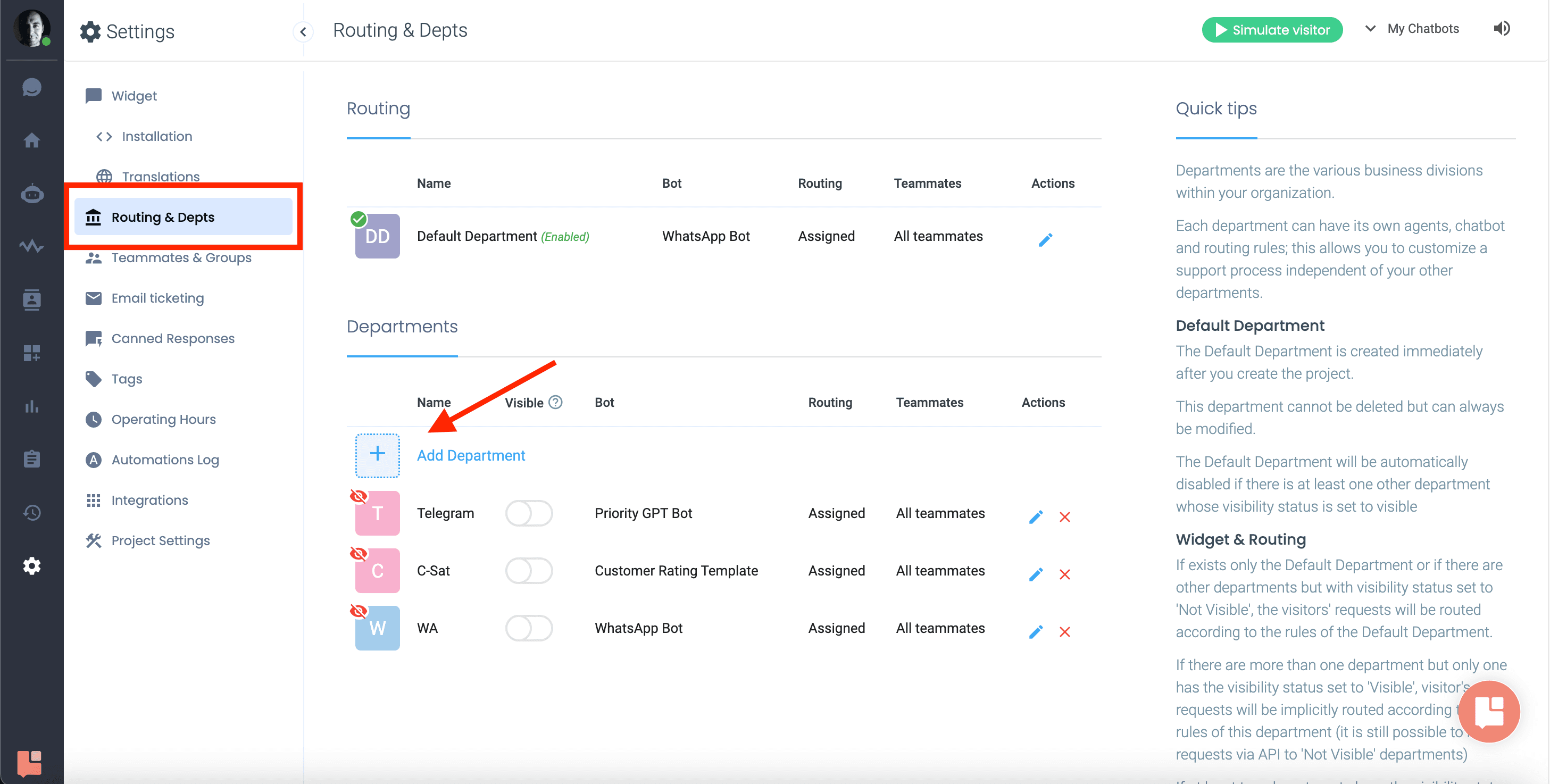Screen dimensions: 1550x784
Task: Open activity pulse icon in left rail
Action: 31,246
